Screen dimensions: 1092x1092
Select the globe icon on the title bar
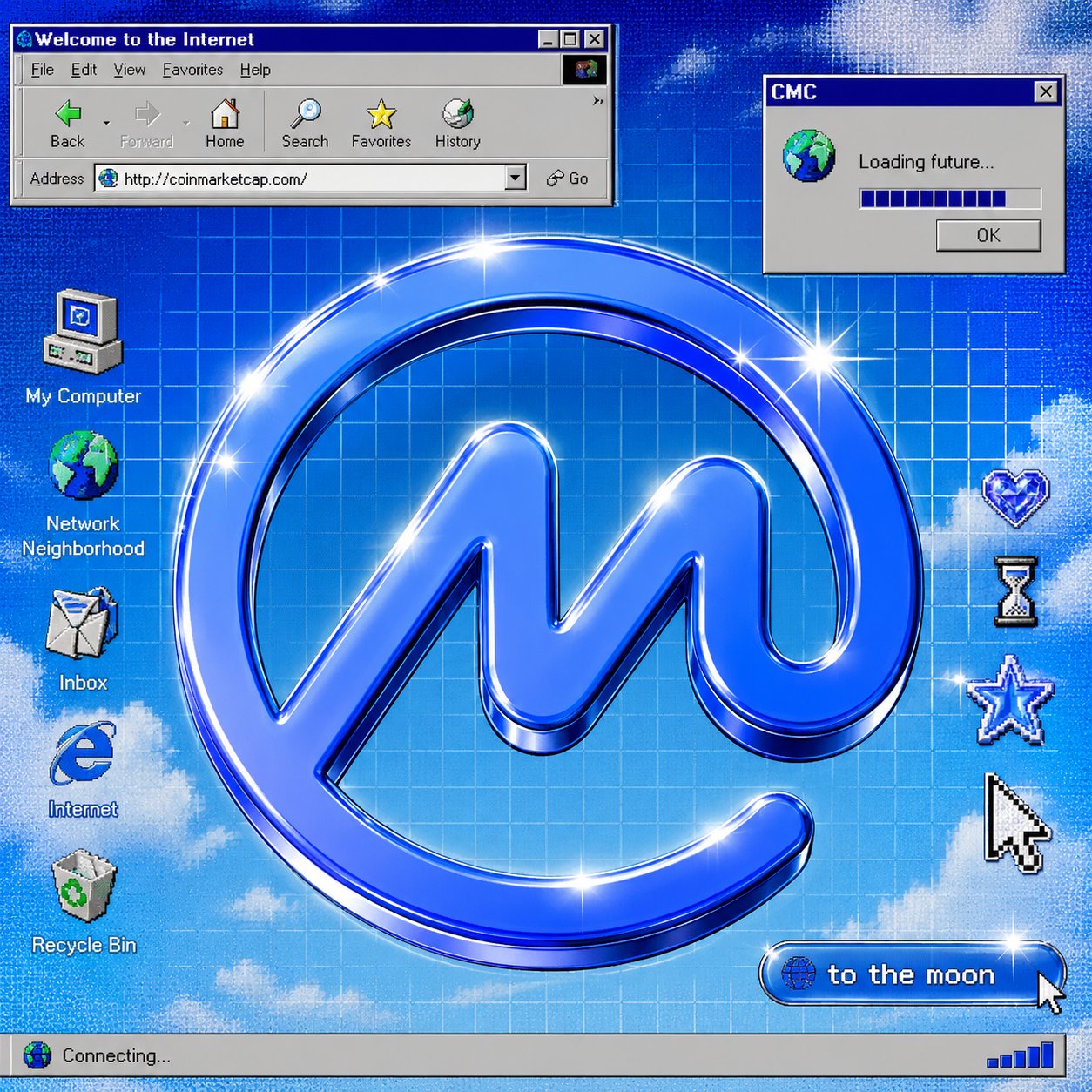click(24, 39)
